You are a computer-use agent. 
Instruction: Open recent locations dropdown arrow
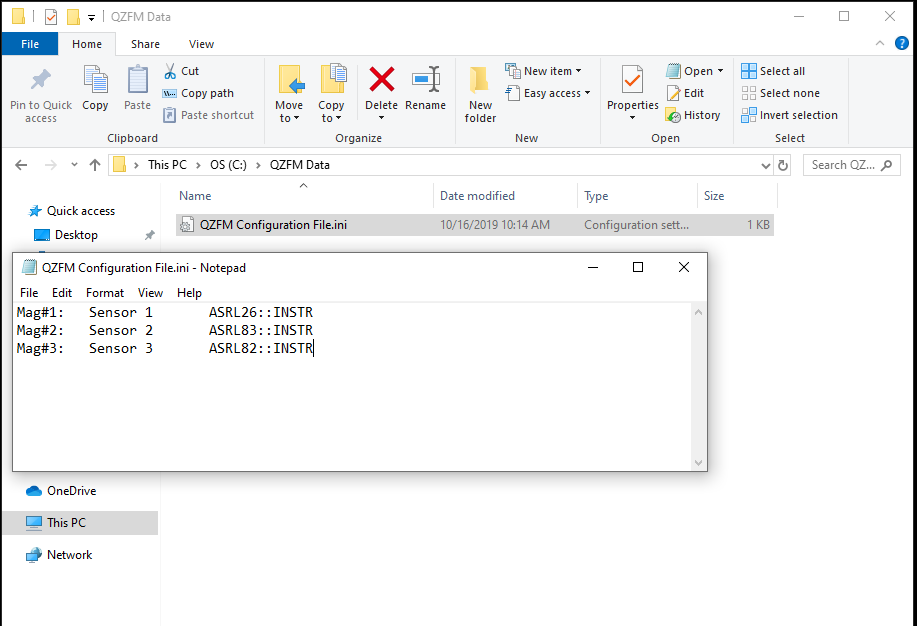(x=74, y=165)
